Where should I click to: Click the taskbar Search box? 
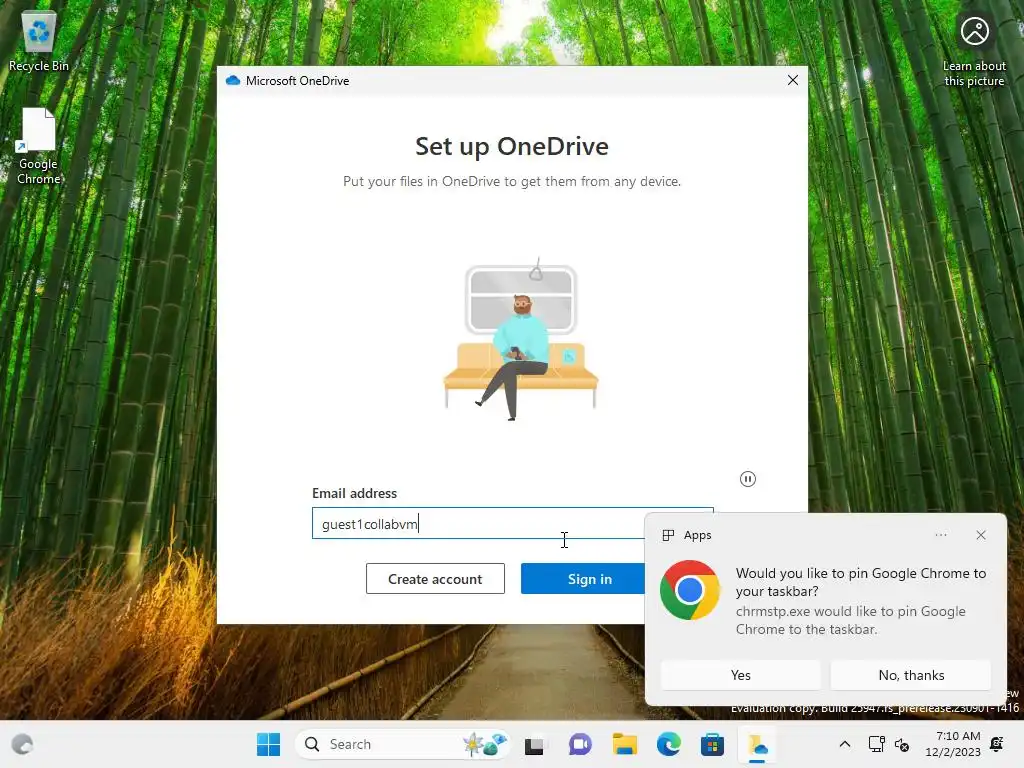(402, 744)
